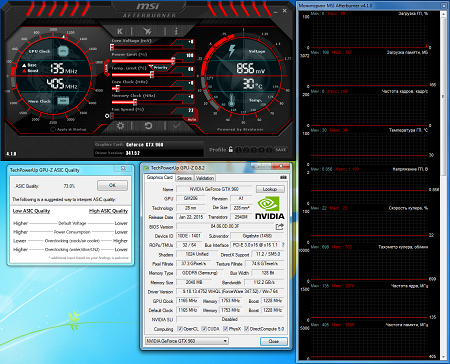The image size is (450, 364).
Task: Switch to the Validation tab in GPU-Z
Action: tap(205, 178)
